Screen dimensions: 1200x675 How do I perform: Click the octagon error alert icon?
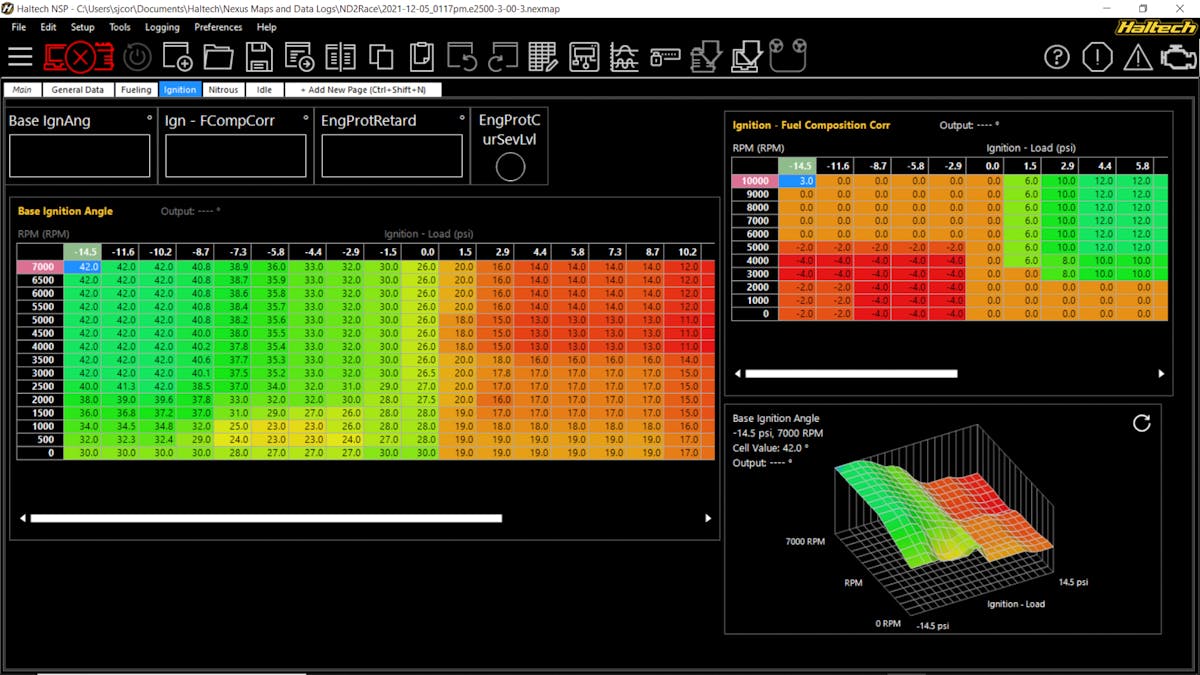click(1097, 57)
